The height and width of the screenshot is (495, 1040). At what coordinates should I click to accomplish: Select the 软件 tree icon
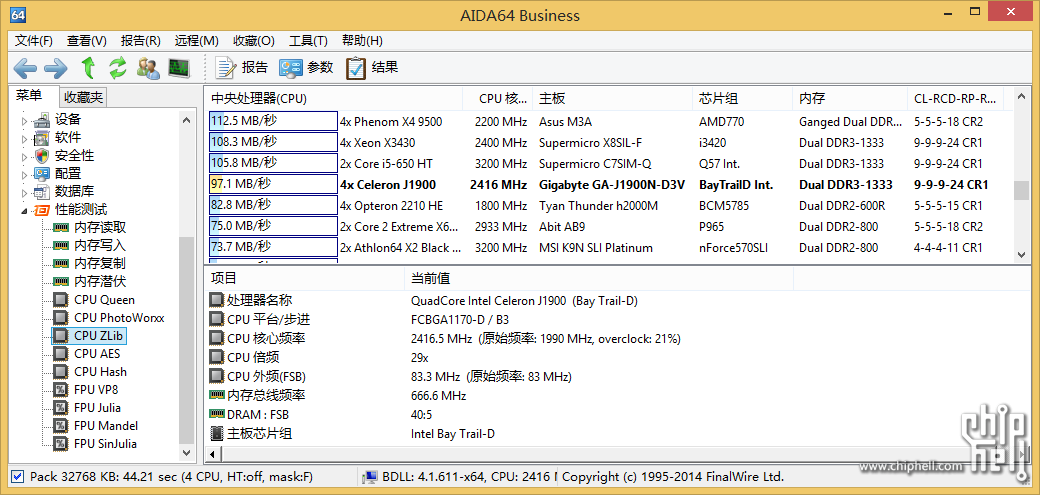pos(42,138)
